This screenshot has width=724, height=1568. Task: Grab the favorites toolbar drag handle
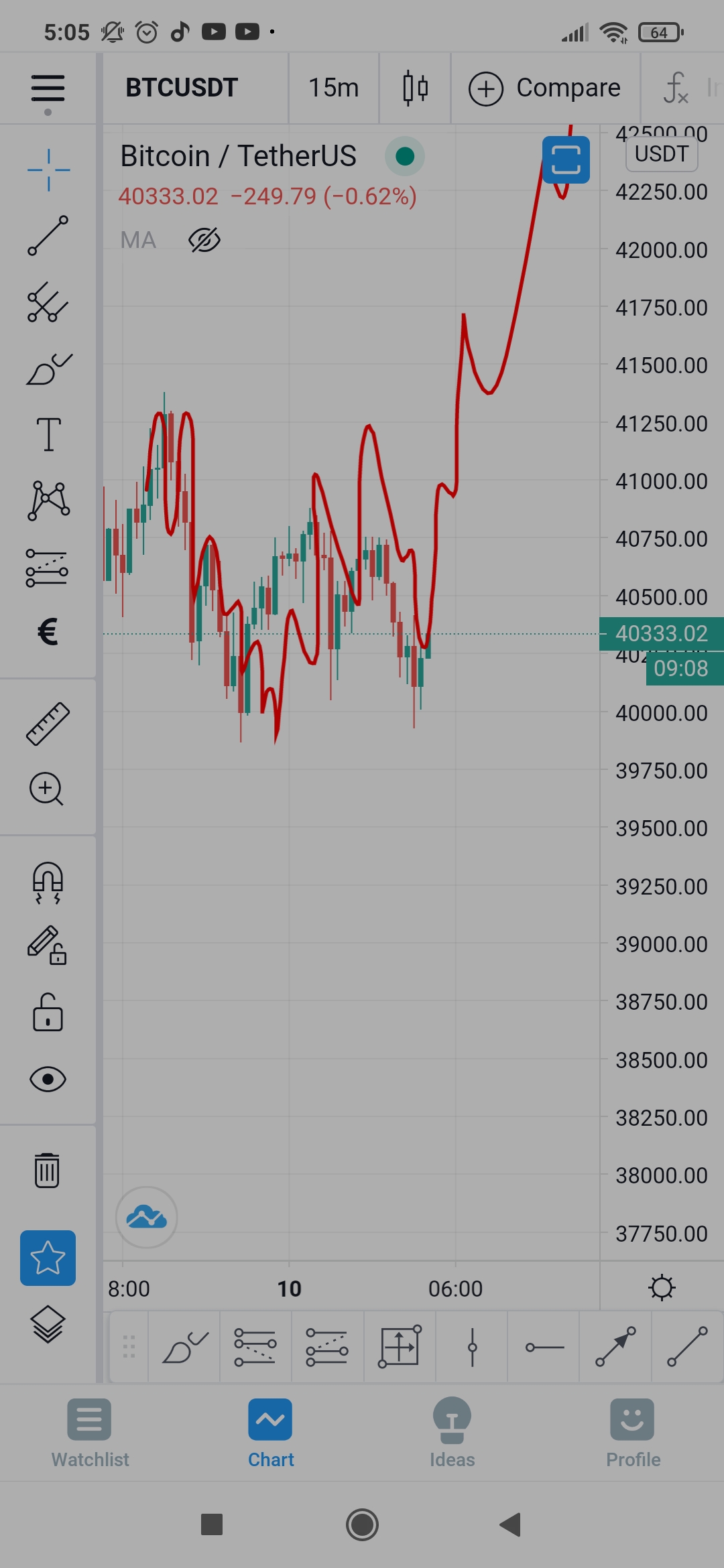129,1347
